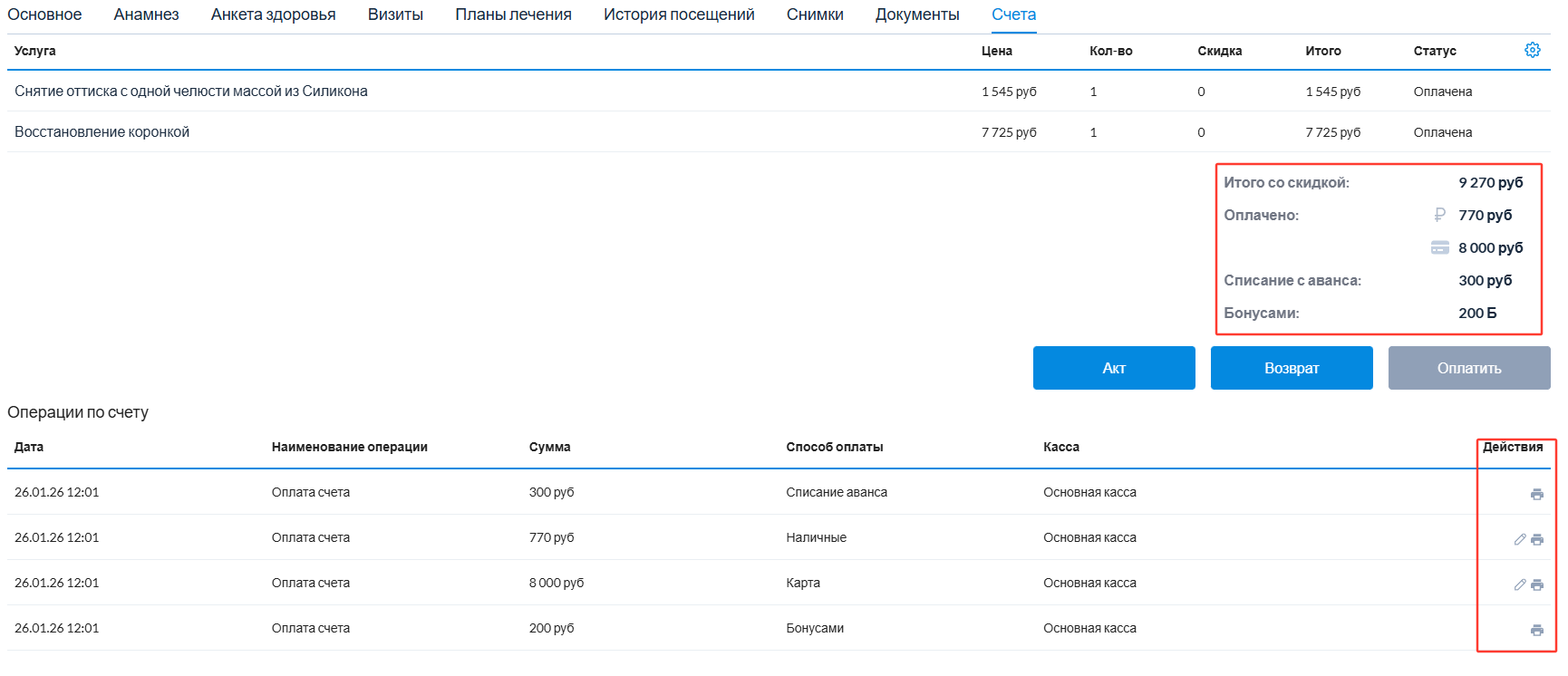Click the Акт button
The image size is (1568, 676).
click(x=1114, y=368)
